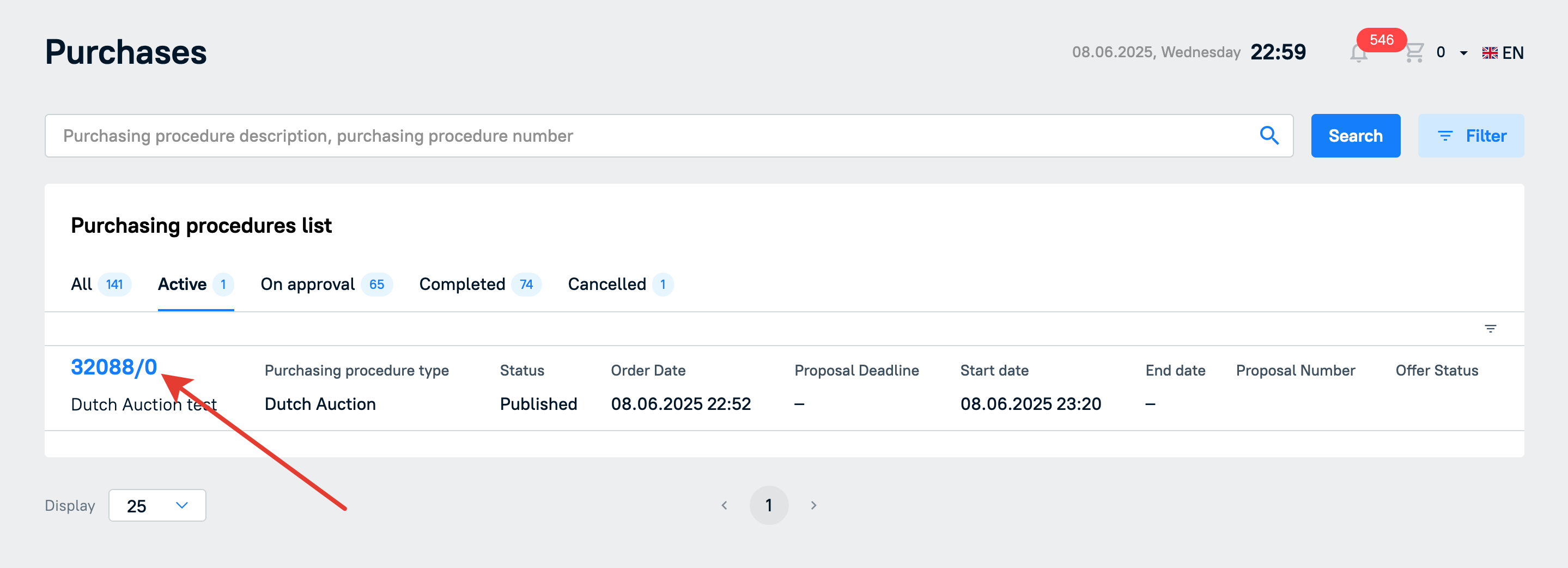The width and height of the screenshot is (1568, 568).
Task: Focus the purchasing procedure search field
Action: pyautogui.click(x=668, y=136)
